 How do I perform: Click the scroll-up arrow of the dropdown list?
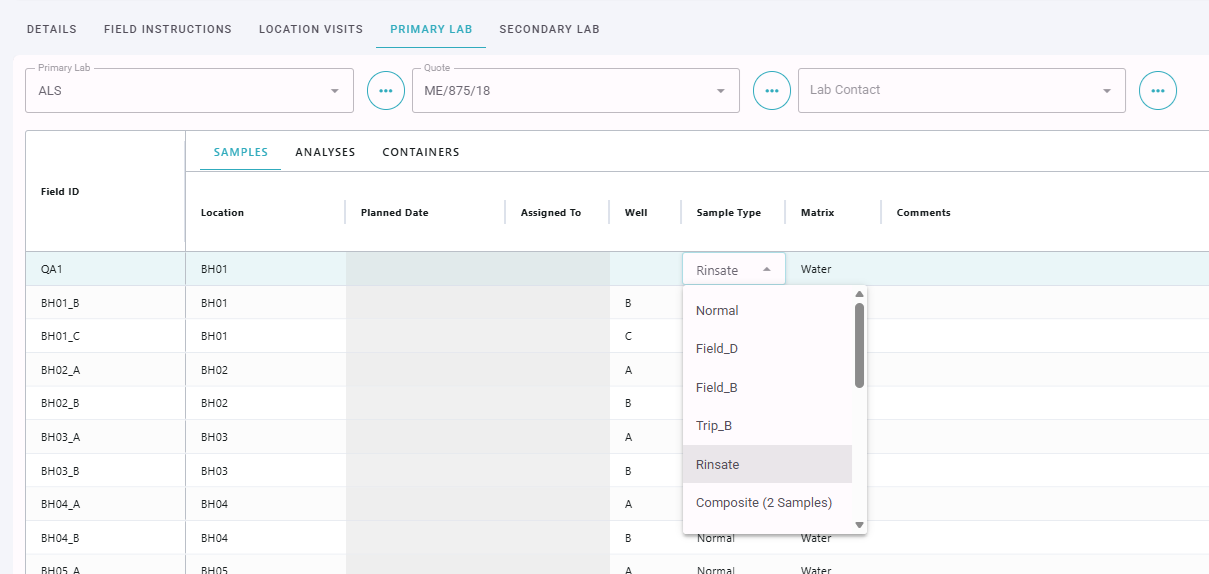[x=859, y=294]
